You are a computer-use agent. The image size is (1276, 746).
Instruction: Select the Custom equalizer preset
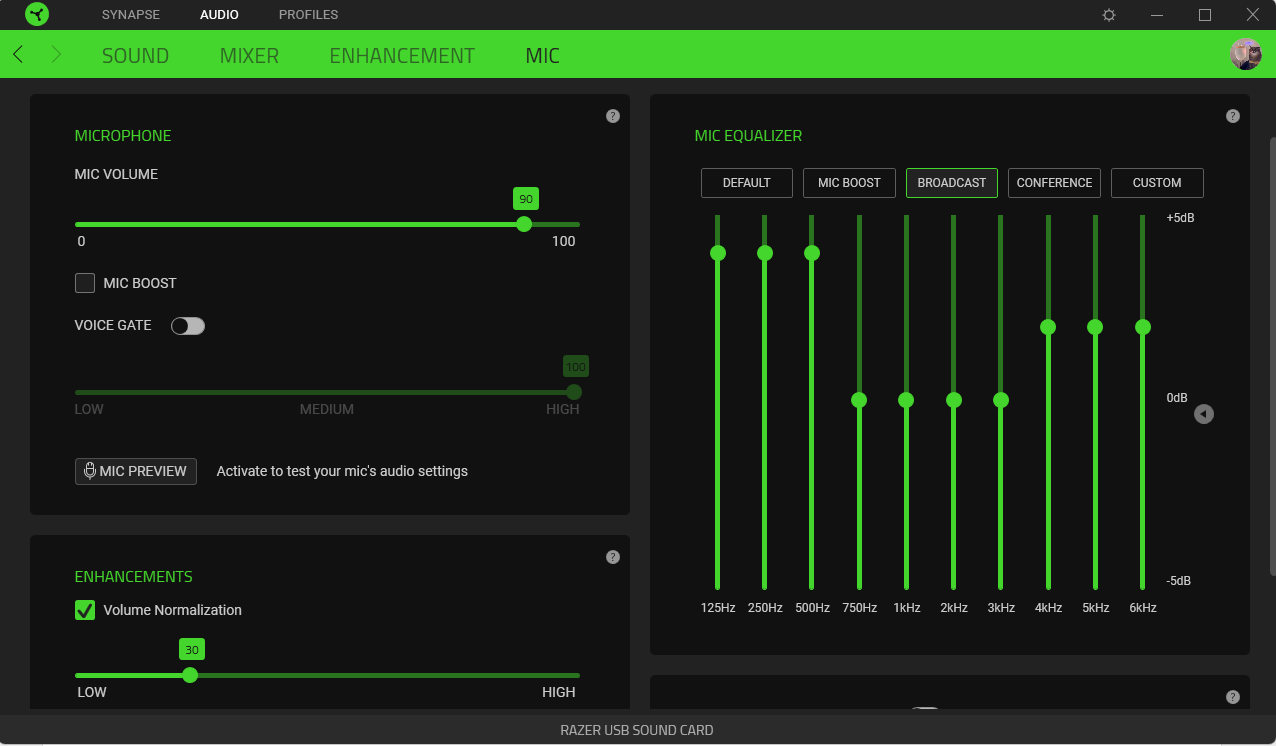click(x=1157, y=183)
